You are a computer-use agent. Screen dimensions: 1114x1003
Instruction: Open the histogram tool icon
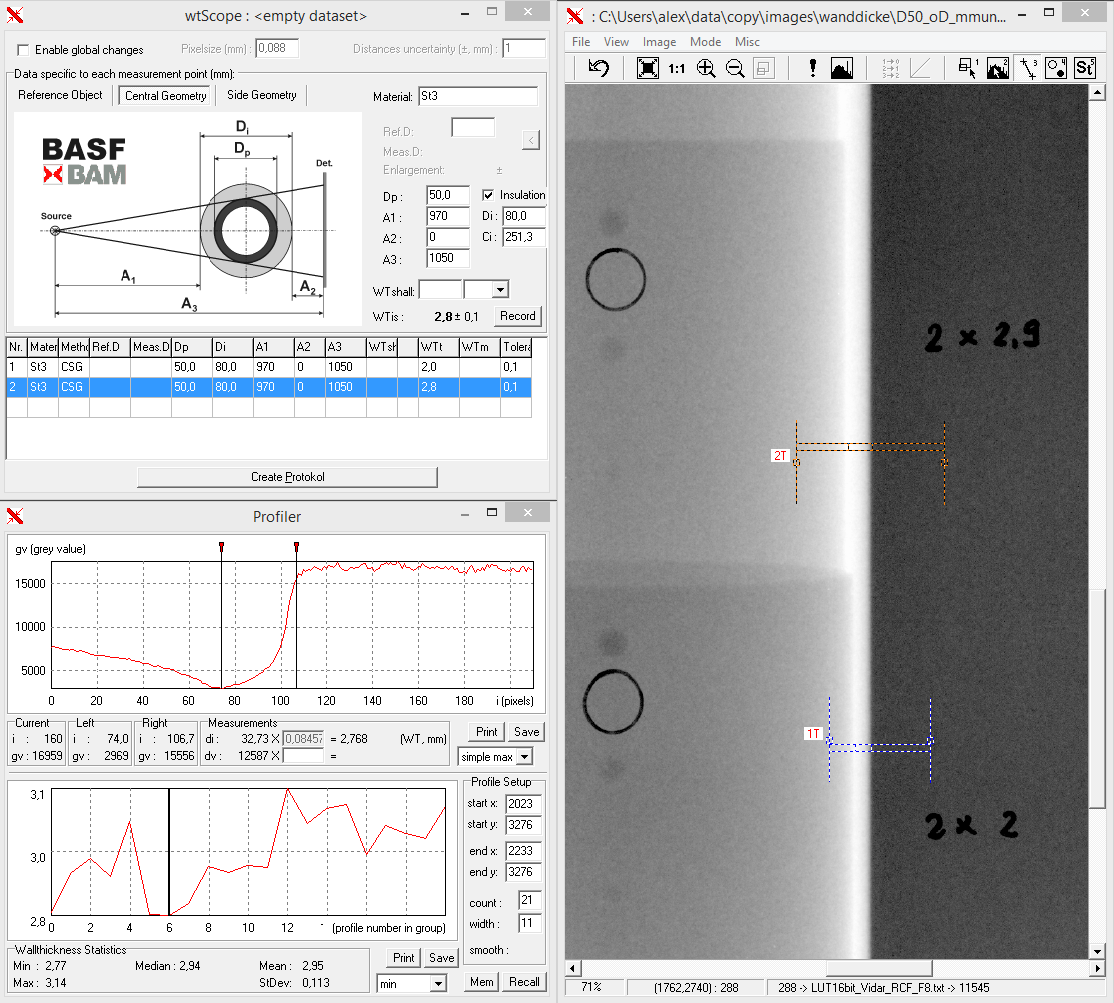click(x=842, y=68)
